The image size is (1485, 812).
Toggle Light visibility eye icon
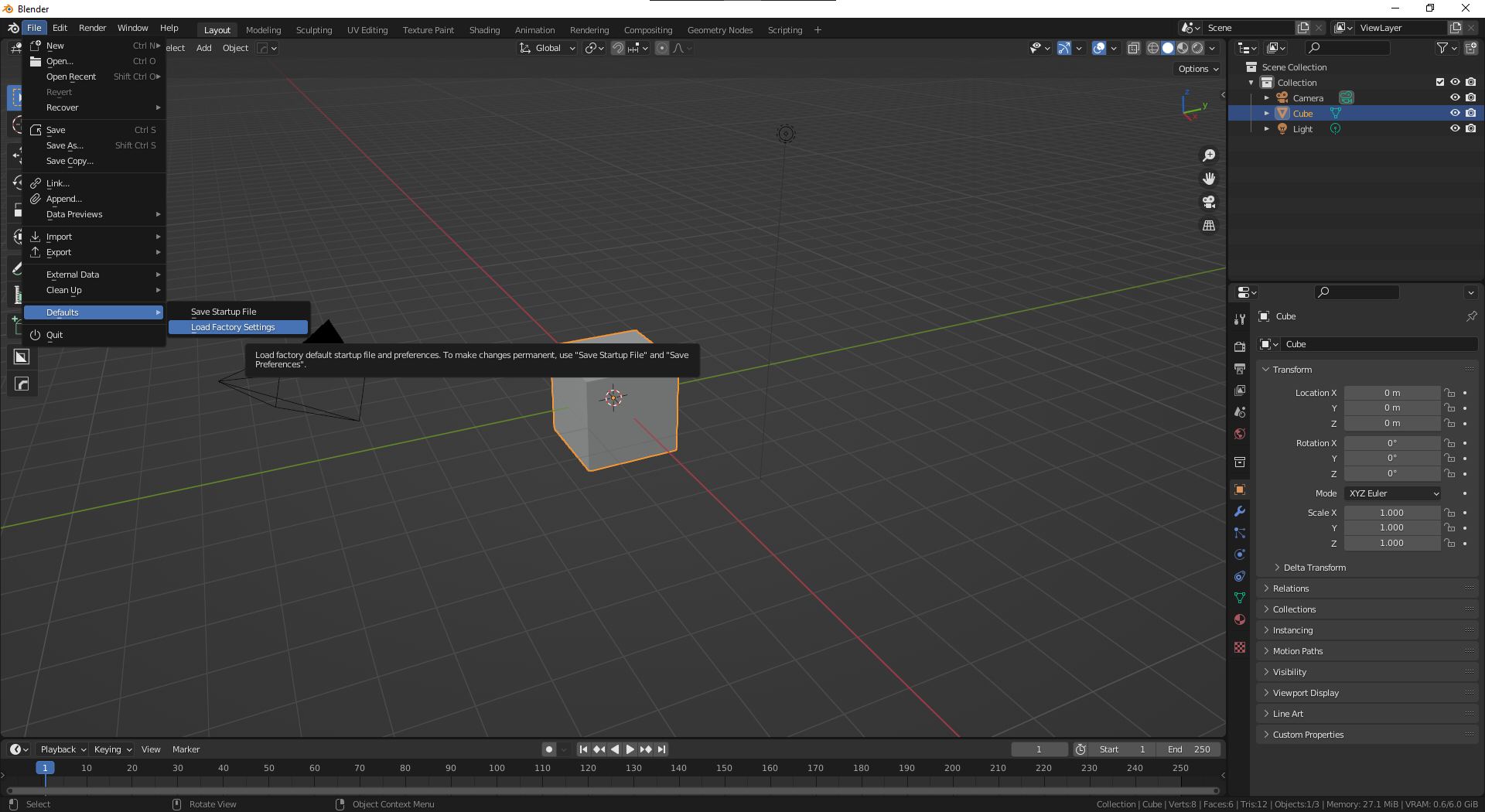click(x=1455, y=128)
